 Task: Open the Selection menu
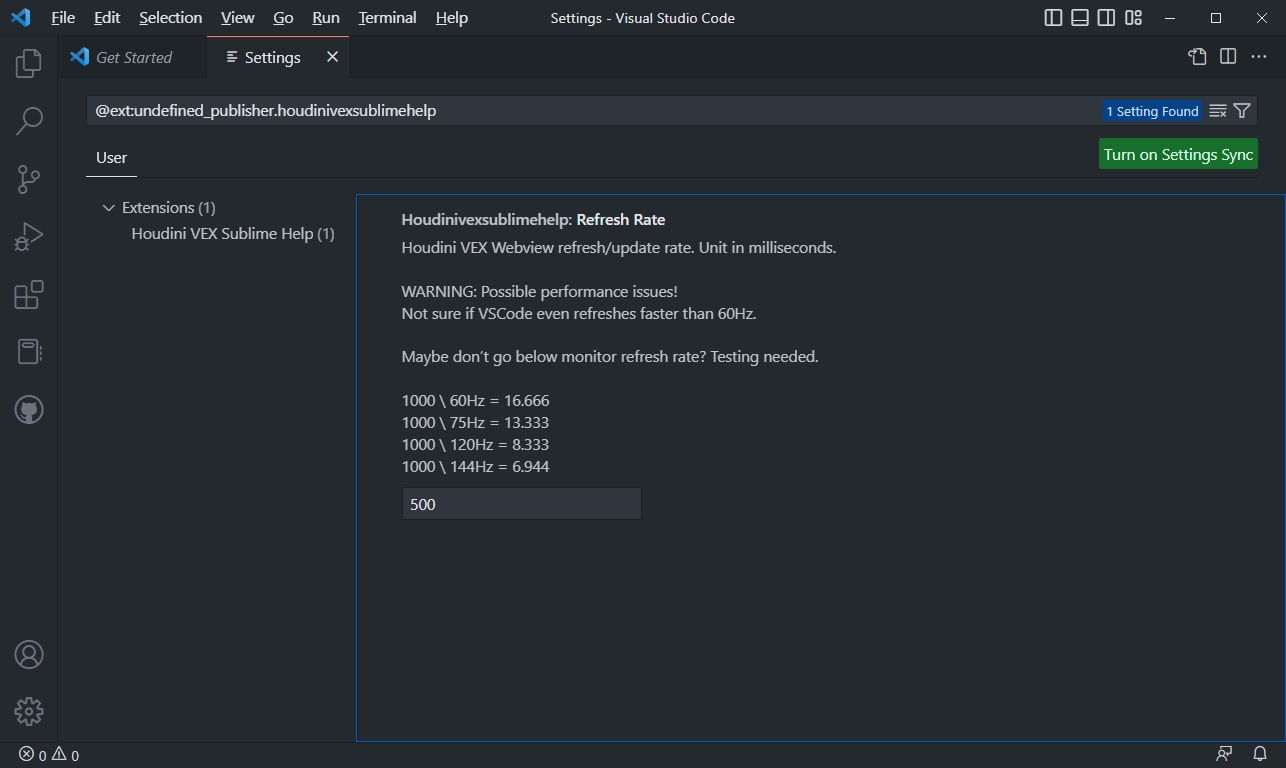tap(170, 18)
